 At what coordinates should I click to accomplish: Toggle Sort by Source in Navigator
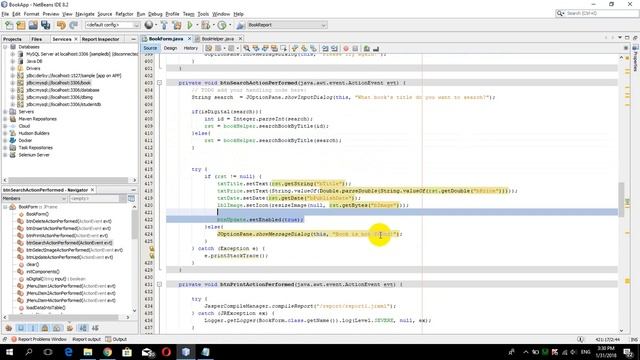(x=95, y=328)
